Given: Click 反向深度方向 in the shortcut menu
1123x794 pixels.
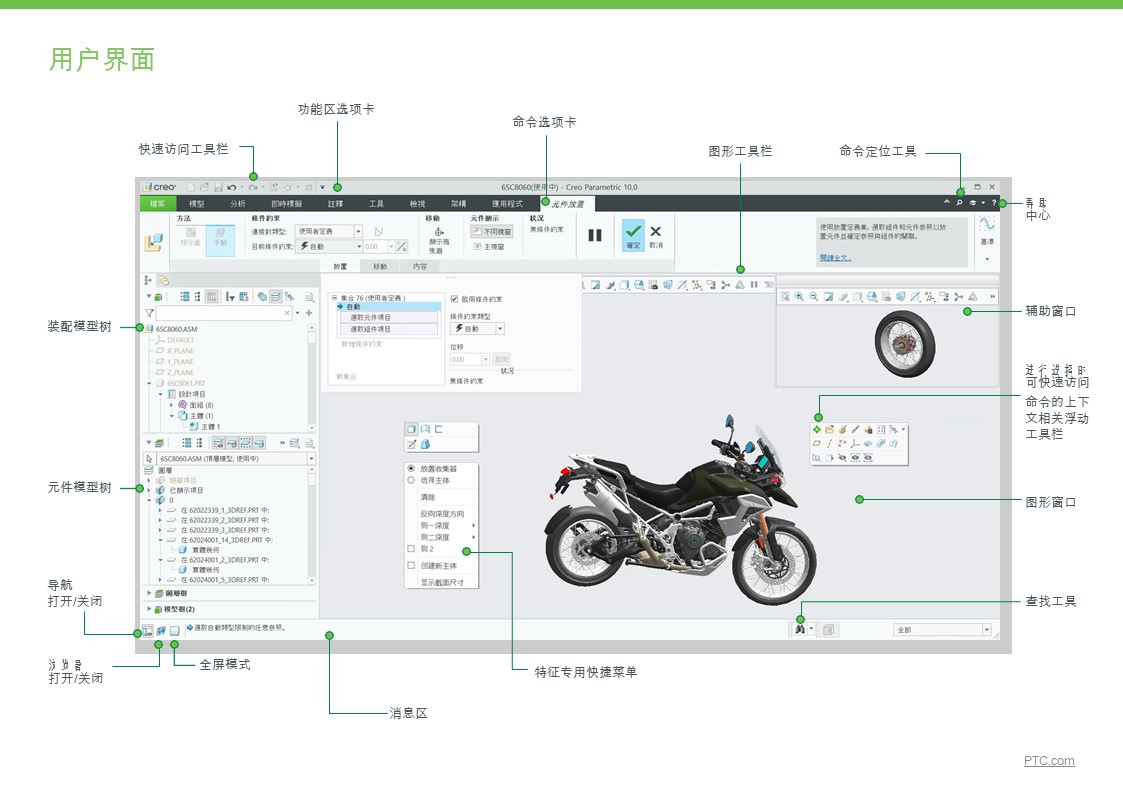Looking at the screenshot, I should tap(442, 513).
